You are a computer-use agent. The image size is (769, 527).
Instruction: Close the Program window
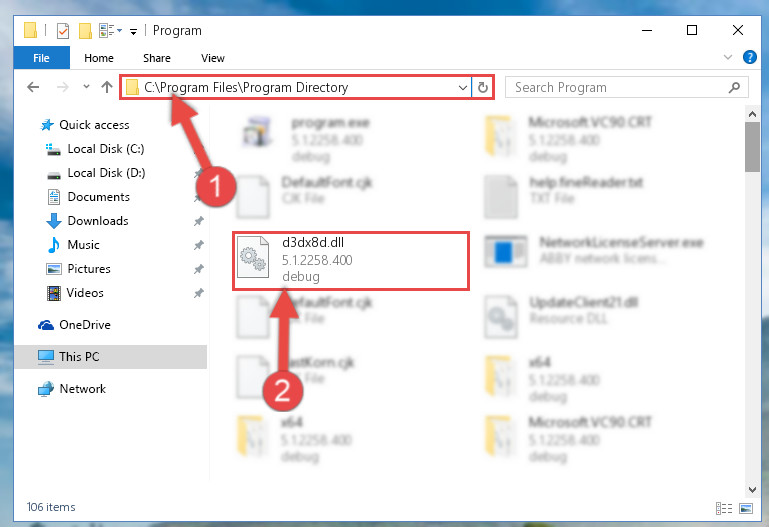pos(738,30)
